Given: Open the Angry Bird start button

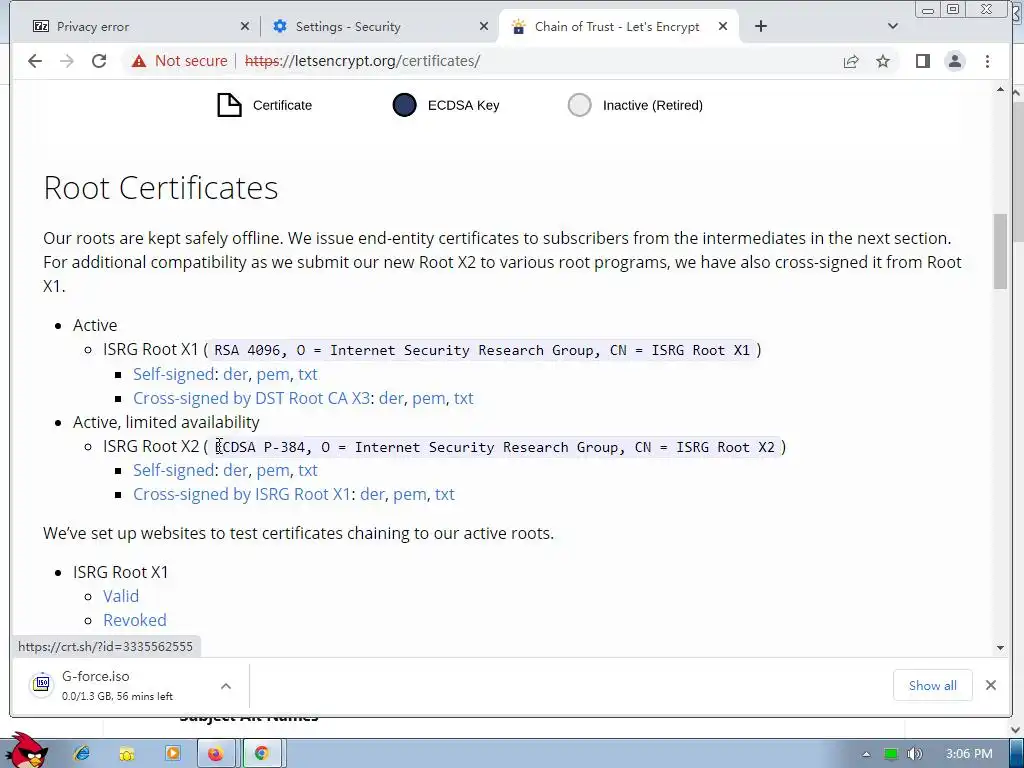Looking at the screenshot, I should pos(27,750).
